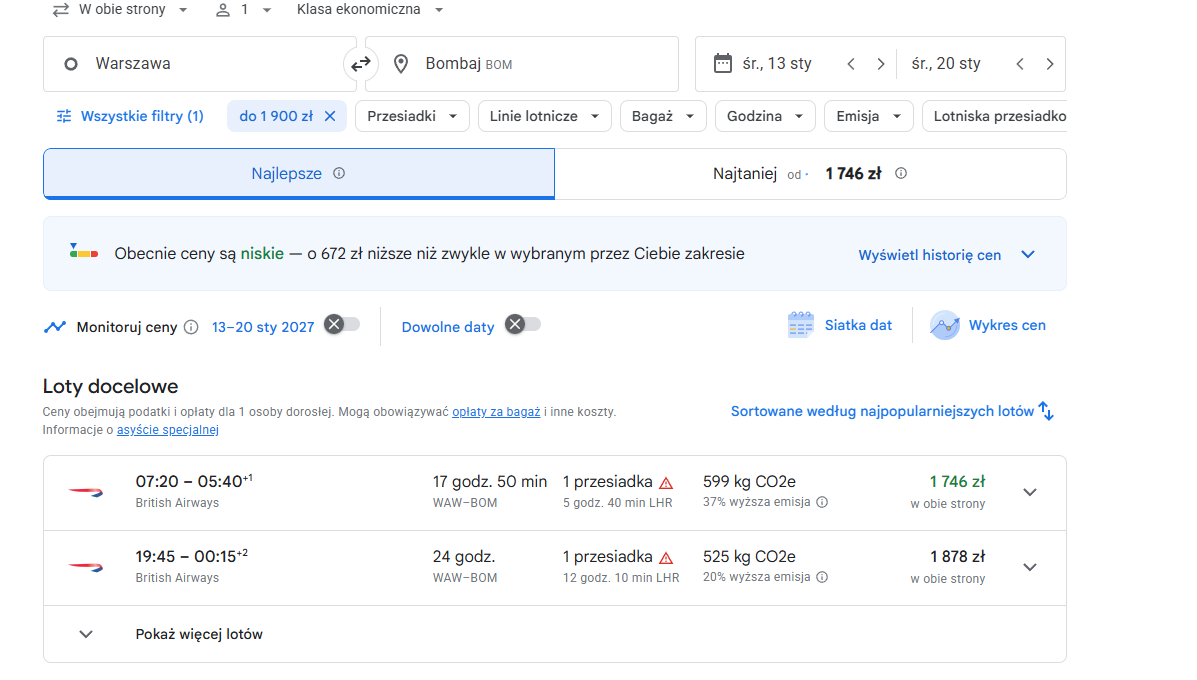Click warning icon on 19:45 flight layover
The height and width of the screenshot is (680, 1197).
[x=666, y=558]
